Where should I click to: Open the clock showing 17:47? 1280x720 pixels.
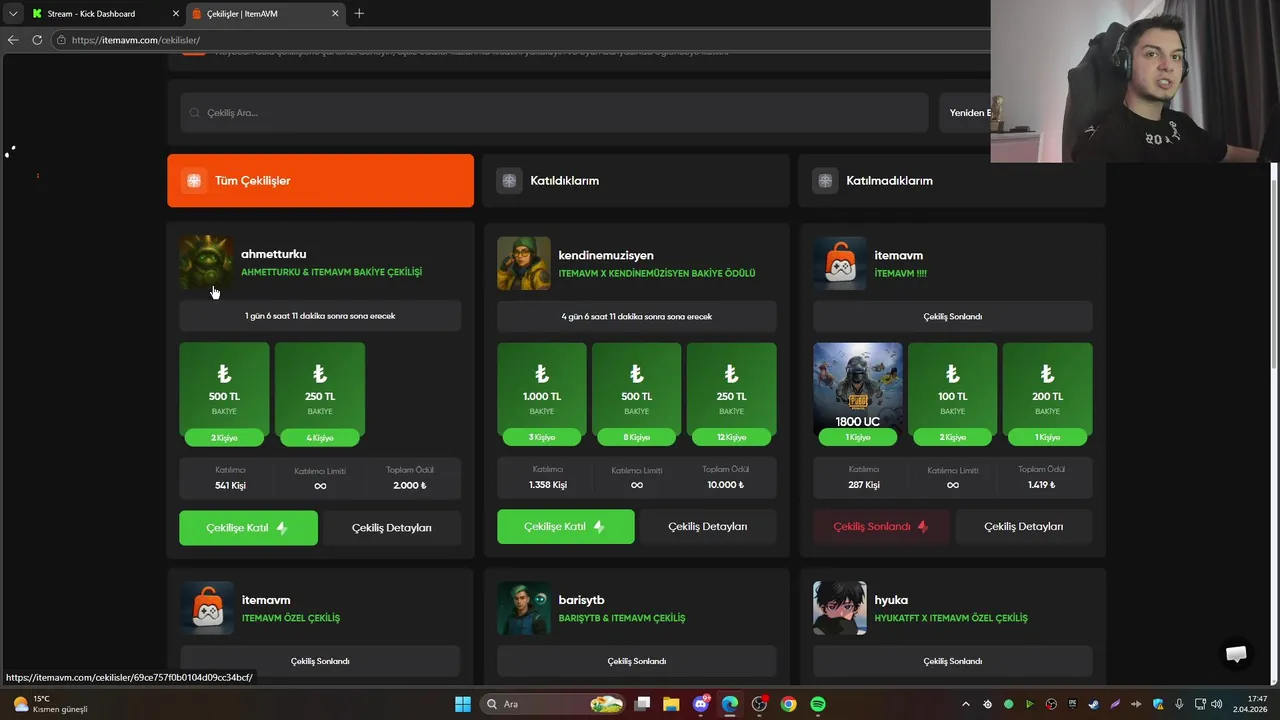(1251, 704)
